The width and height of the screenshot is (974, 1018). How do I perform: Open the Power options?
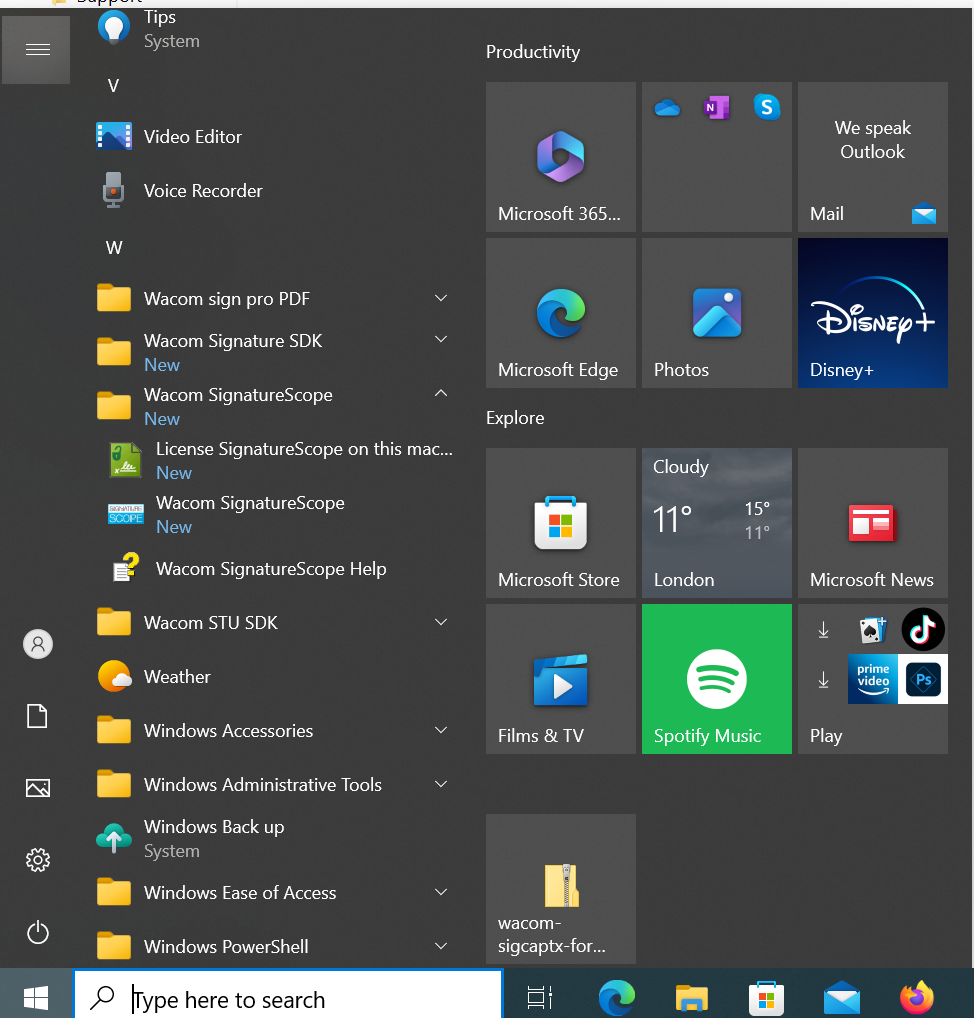[x=38, y=932]
